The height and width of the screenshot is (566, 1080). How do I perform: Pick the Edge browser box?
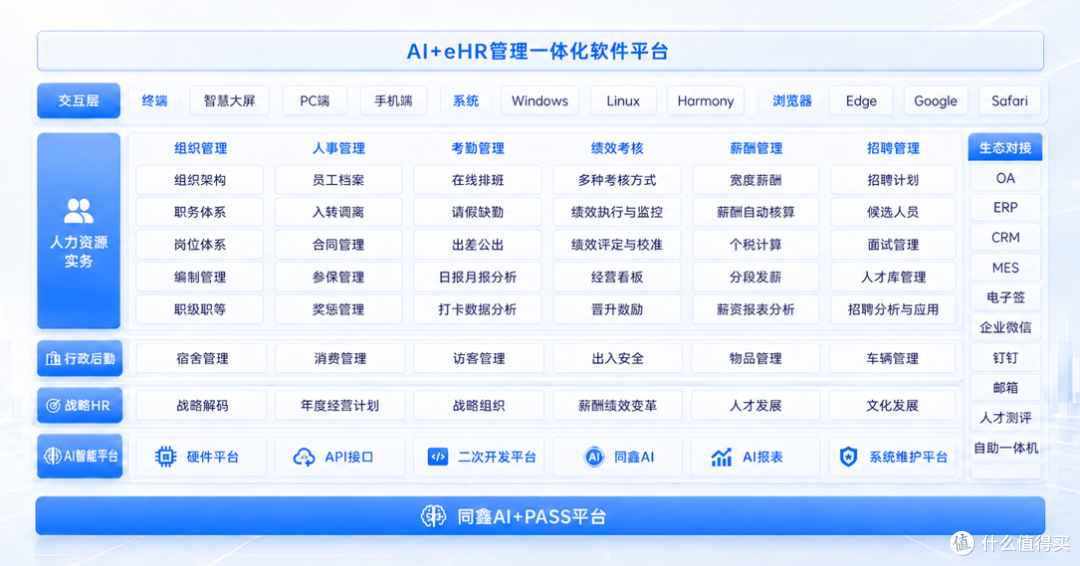[861, 101]
